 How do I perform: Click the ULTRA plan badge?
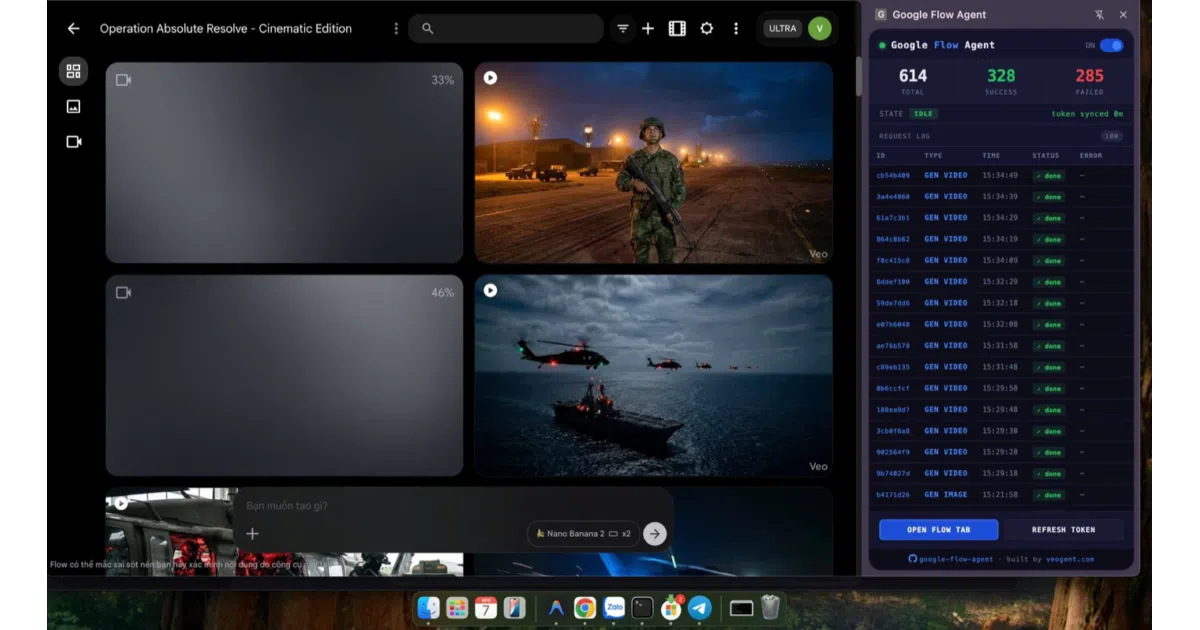click(783, 29)
